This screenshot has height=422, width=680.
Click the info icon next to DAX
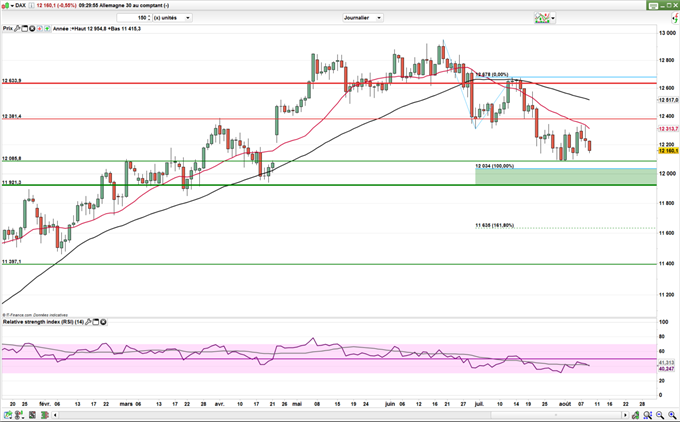point(32,6)
